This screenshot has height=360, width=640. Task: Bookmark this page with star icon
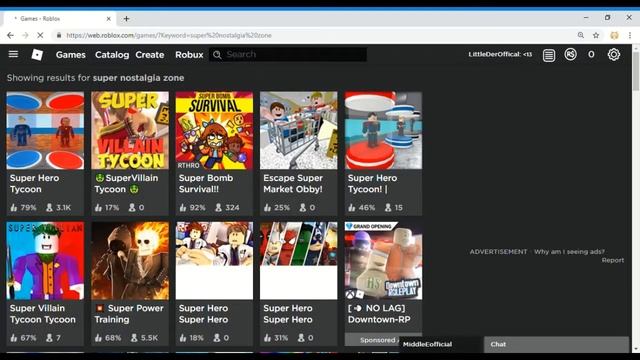(x=596, y=36)
